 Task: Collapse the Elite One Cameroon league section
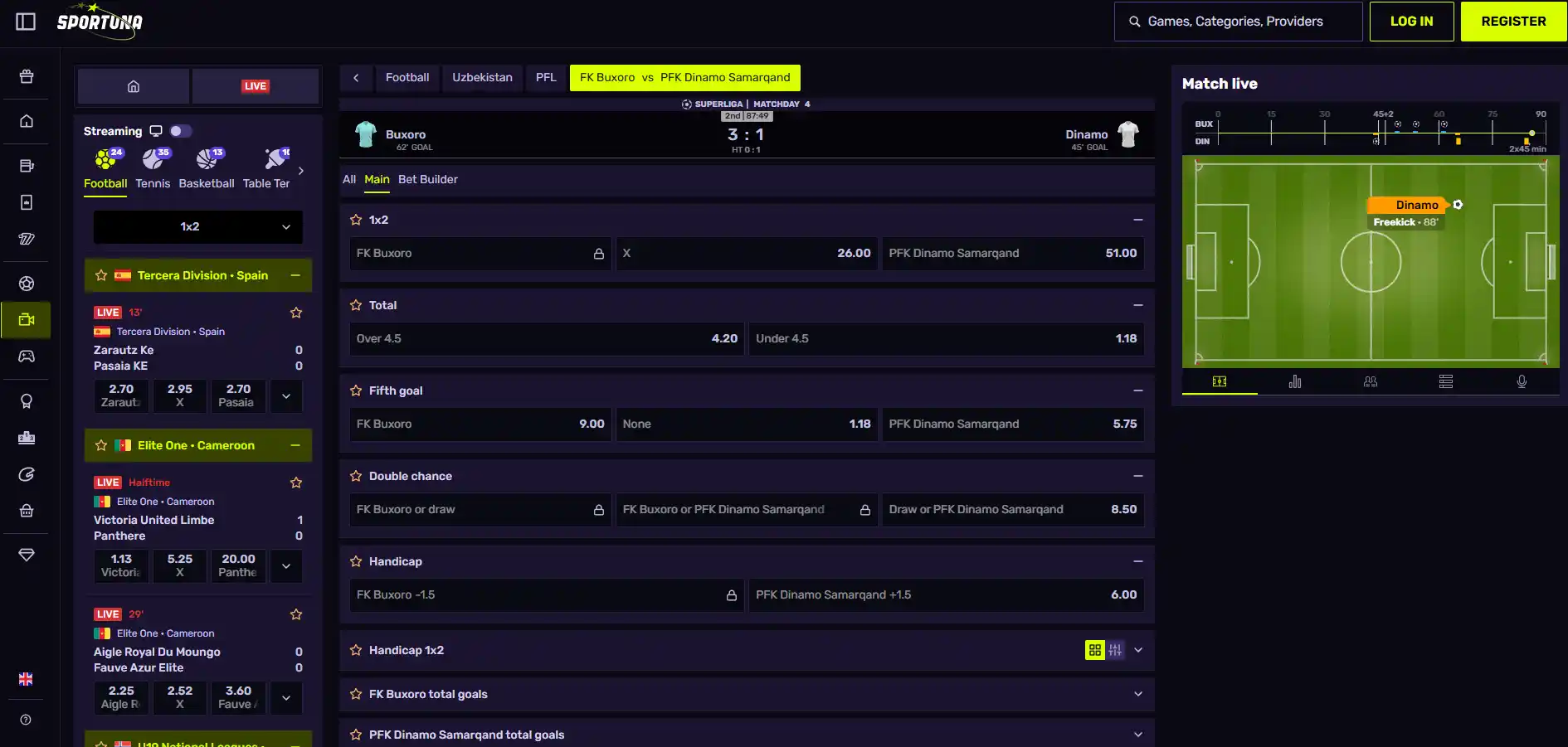pos(295,445)
